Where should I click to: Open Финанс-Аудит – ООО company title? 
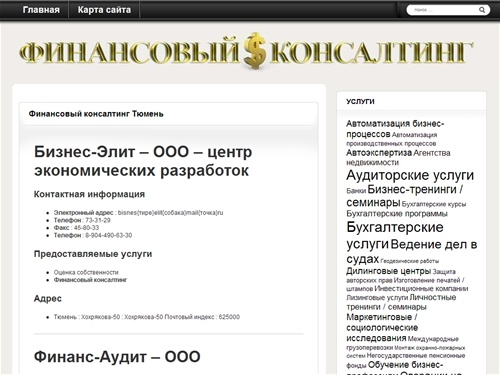117,357
